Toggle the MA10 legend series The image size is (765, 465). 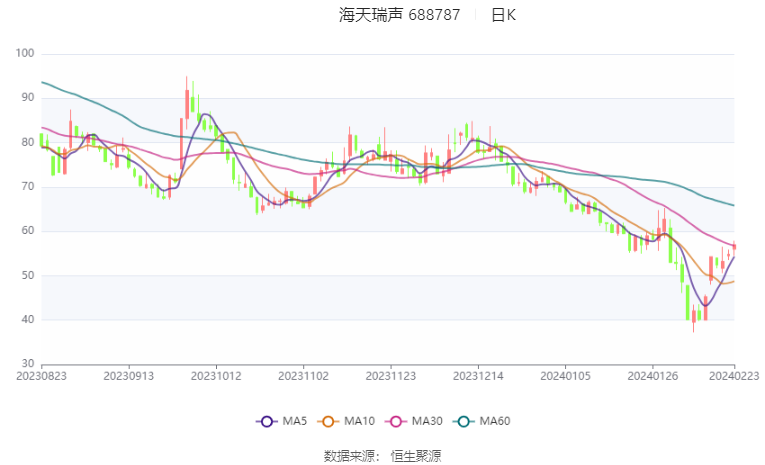click(x=346, y=421)
